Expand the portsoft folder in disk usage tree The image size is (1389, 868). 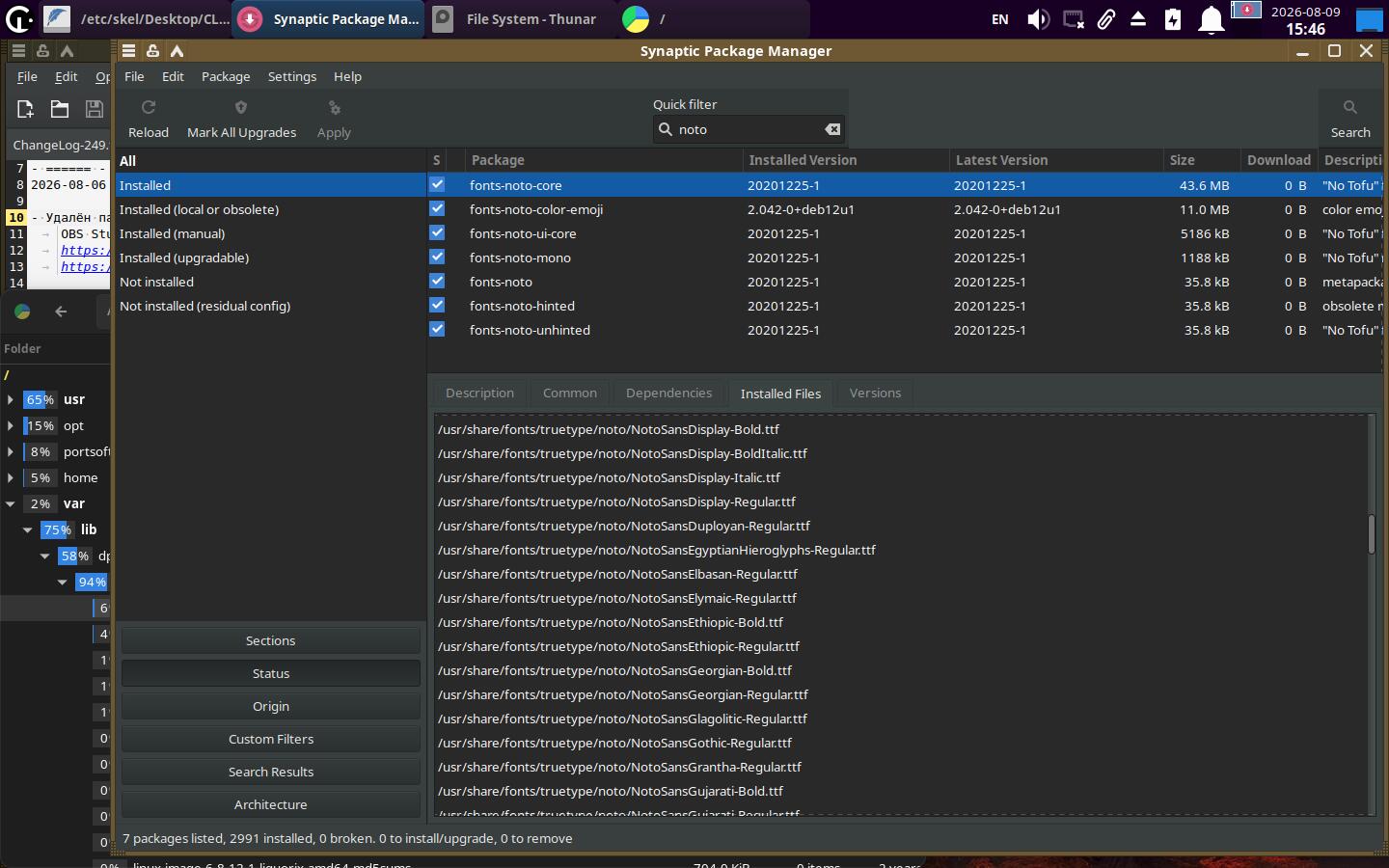tap(11, 451)
